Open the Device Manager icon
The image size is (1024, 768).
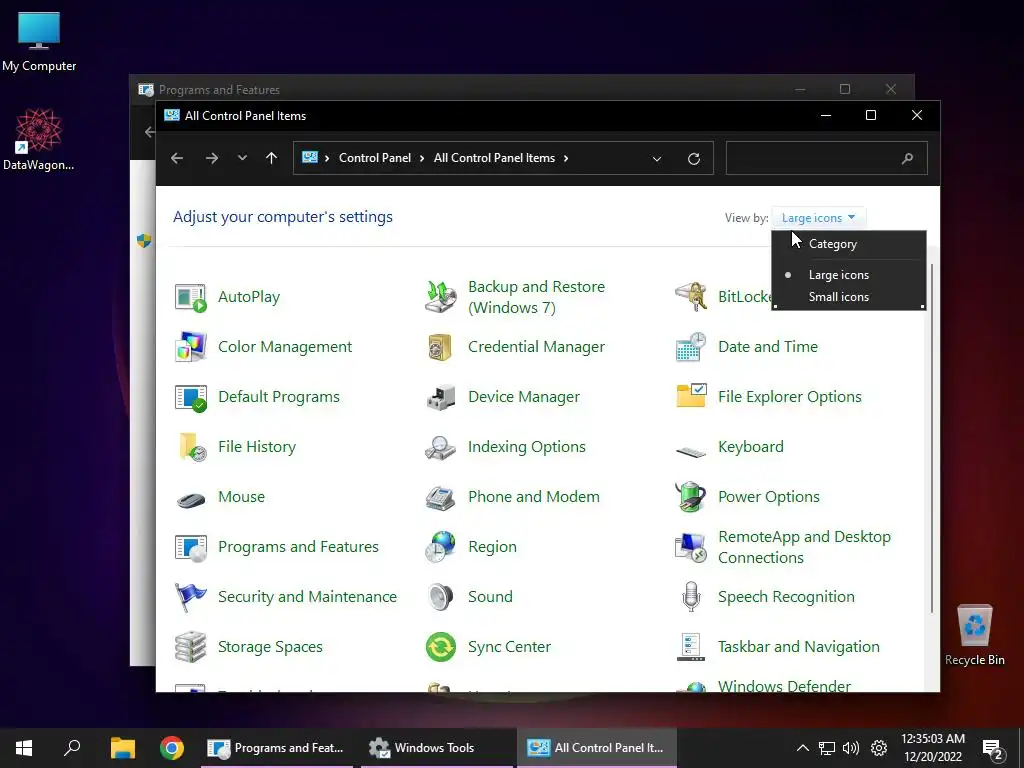coord(441,397)
